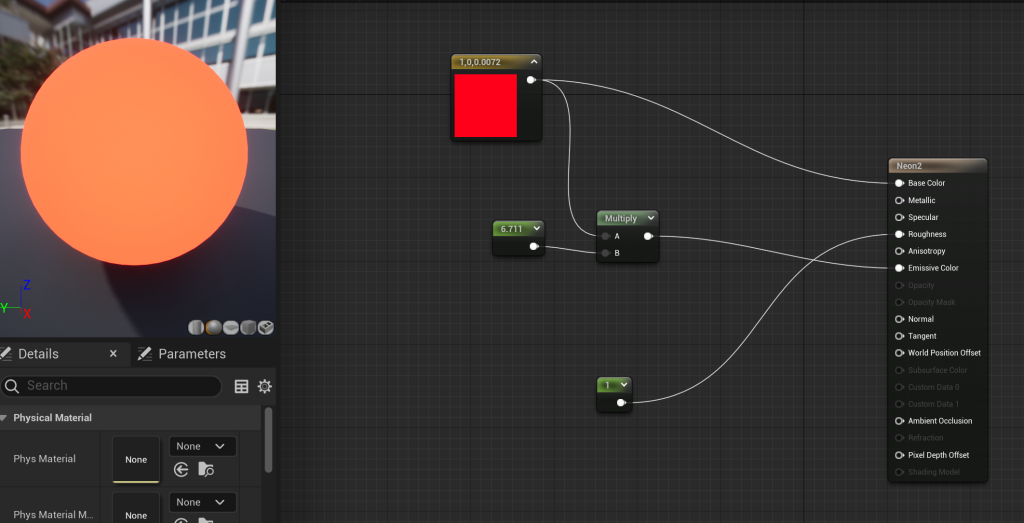Select the cylinder preview mesh icon

coord(195,327)
